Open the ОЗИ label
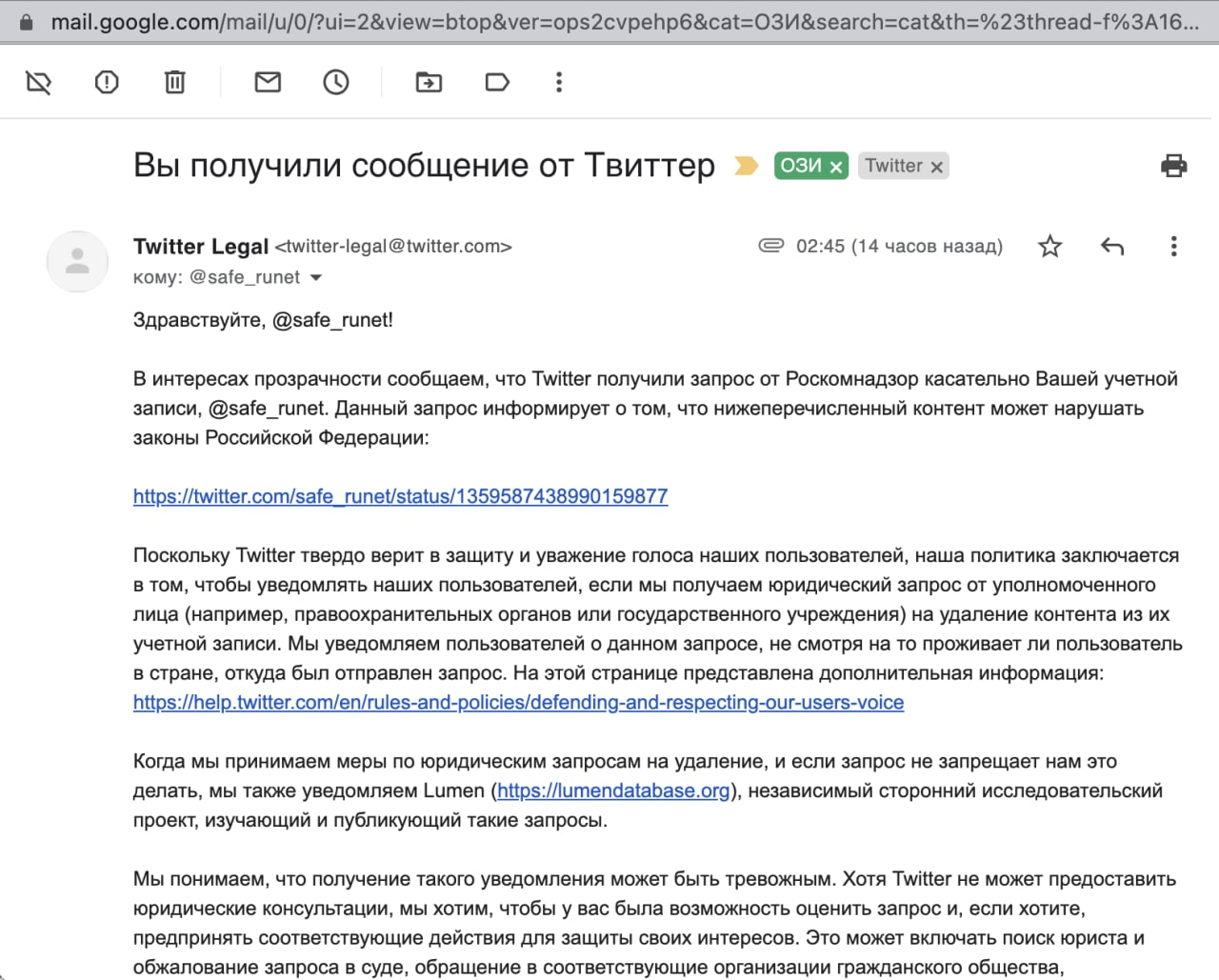The height and width of the screenshot is (980, 1219). (x=801, y=166)
